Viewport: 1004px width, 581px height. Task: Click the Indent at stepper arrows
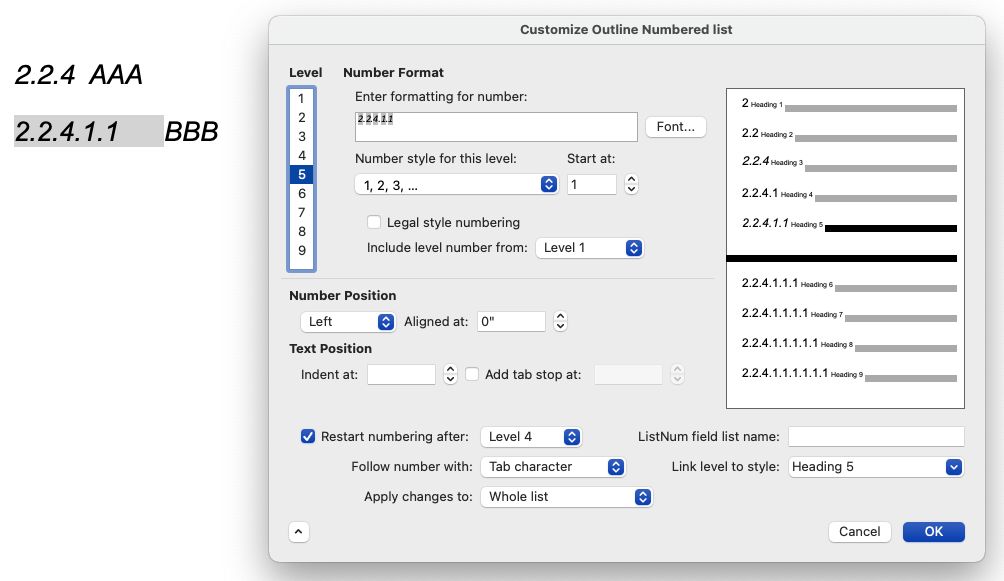451,374
